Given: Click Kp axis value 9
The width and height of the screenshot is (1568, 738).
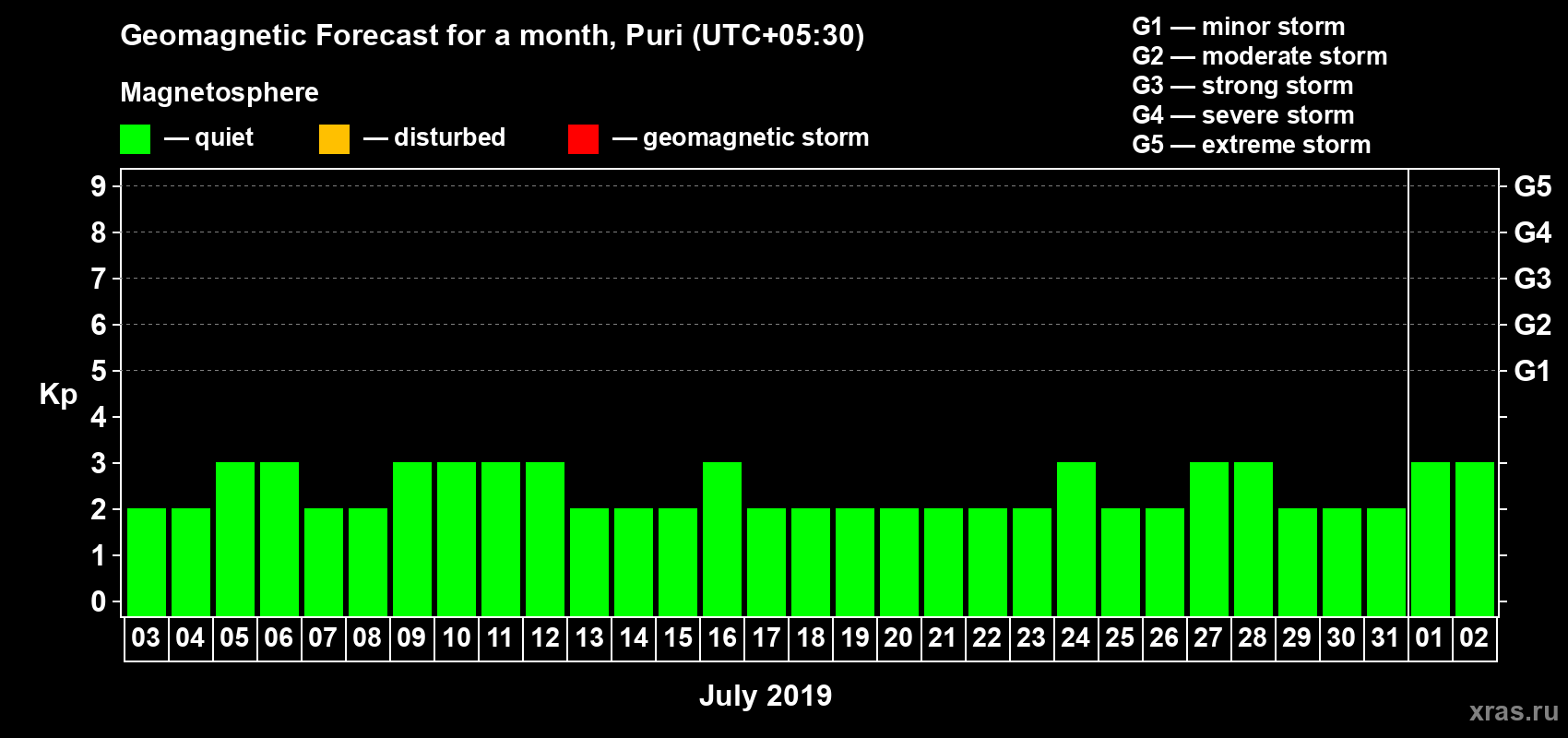Looking at the screenshot, I should pyautogui.click(x=99, y=186).
